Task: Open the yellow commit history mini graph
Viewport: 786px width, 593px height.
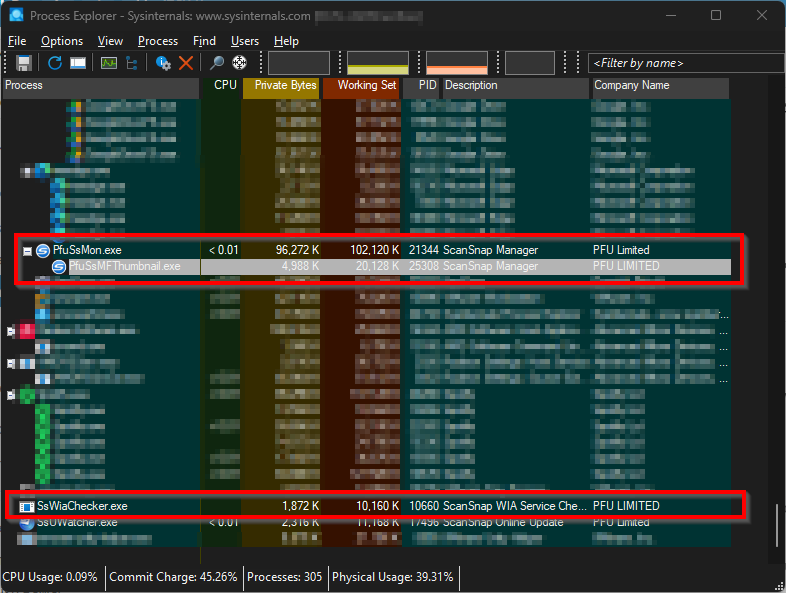Action: click(377, 63)
